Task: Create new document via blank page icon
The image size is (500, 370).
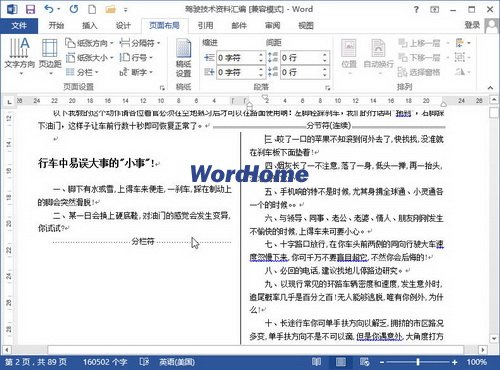Action: coord(92,9)
